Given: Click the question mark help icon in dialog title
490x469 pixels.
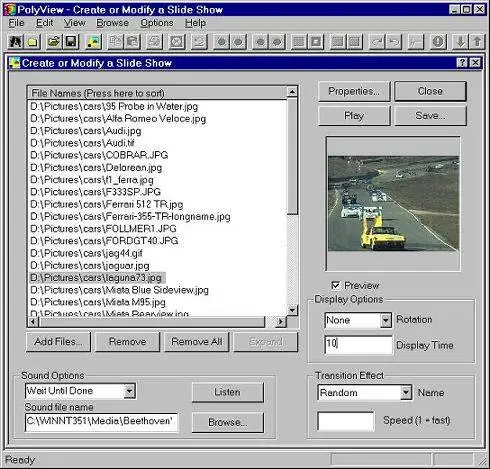Looking at the screenshot, I should pyautogui.click(x=462, y=63).
